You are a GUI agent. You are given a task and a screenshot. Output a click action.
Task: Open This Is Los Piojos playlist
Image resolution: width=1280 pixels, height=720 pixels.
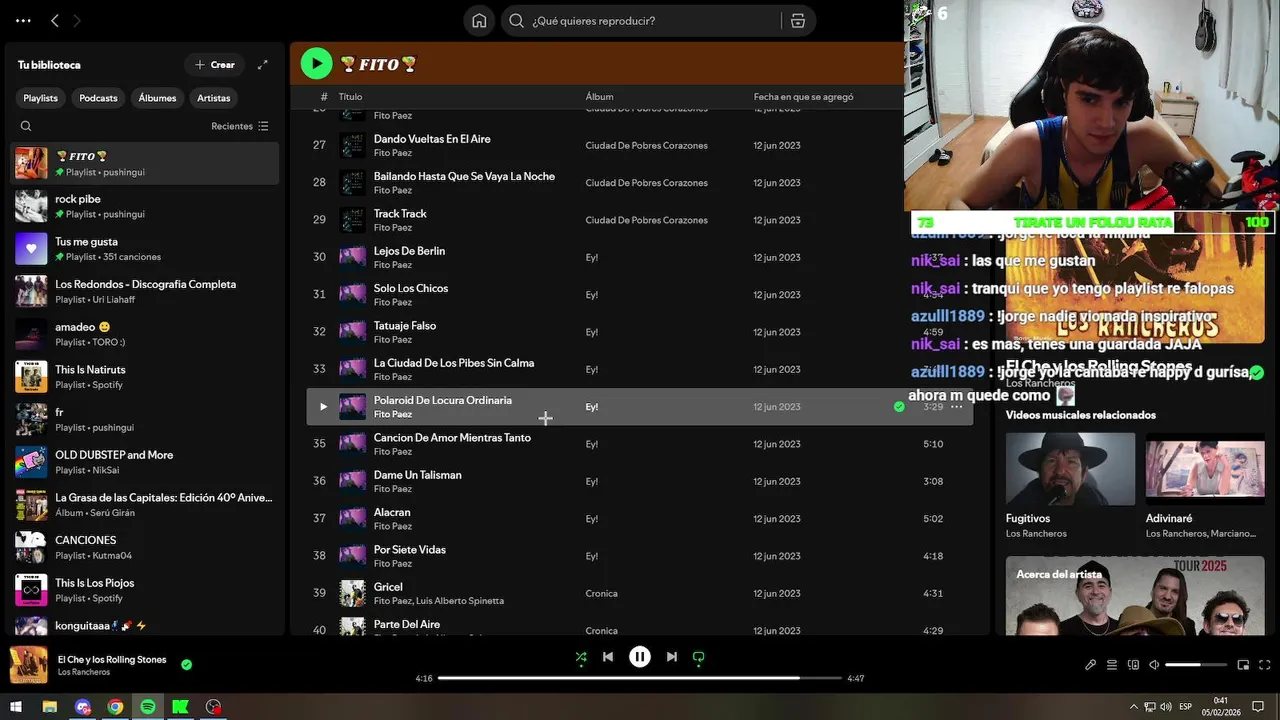(145, 590)
